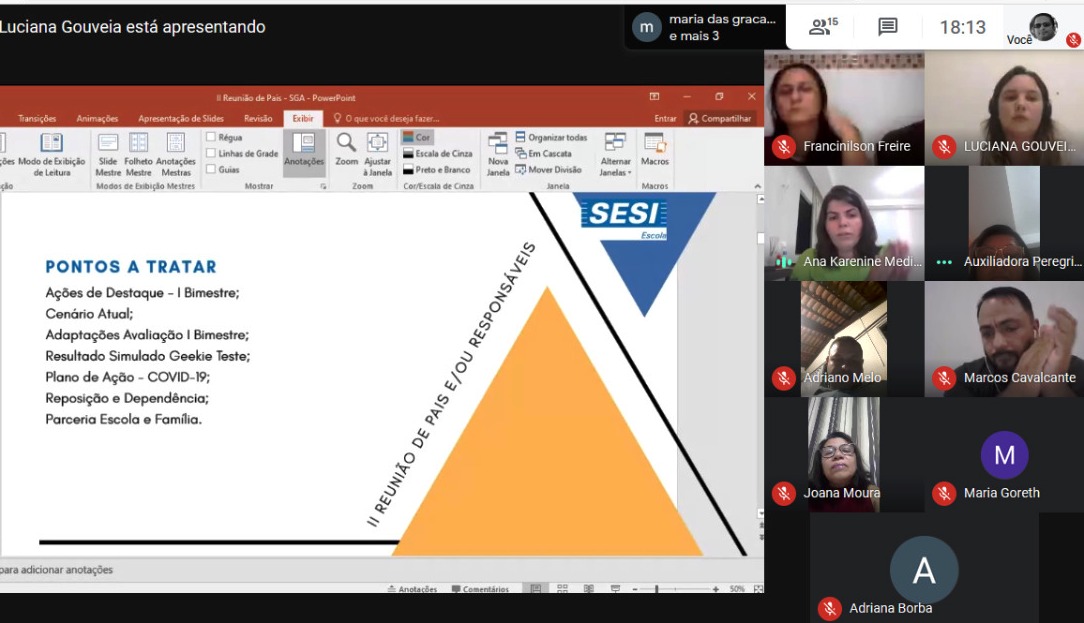
Task: Click zoom in plus in status bar
Action: [x=716, y=589]
